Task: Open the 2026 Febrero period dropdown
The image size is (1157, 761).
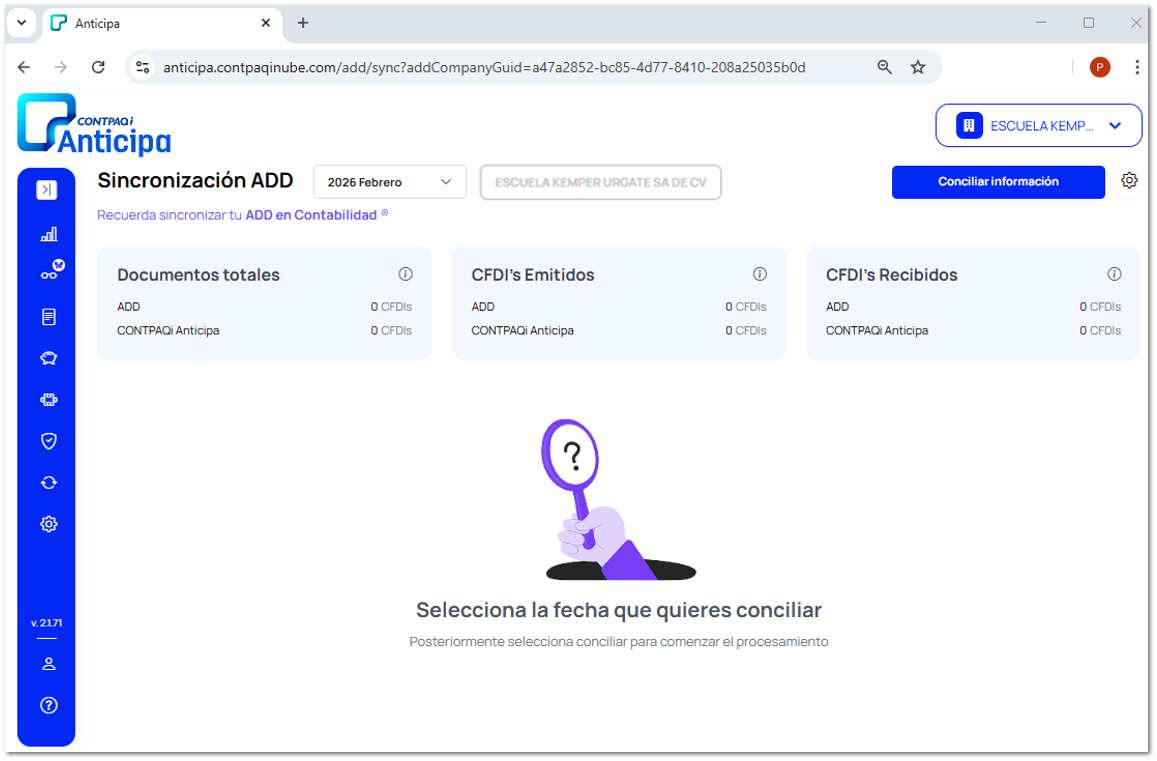Action: click(390, 182)
